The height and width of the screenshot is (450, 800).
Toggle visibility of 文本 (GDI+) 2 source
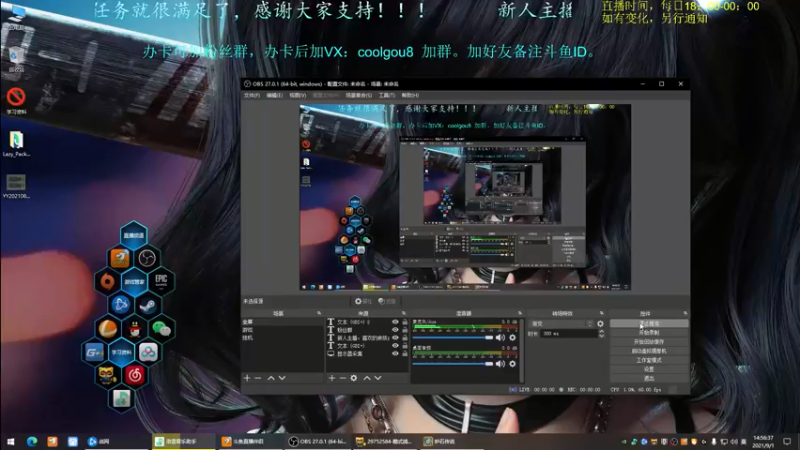click(395, 322)
